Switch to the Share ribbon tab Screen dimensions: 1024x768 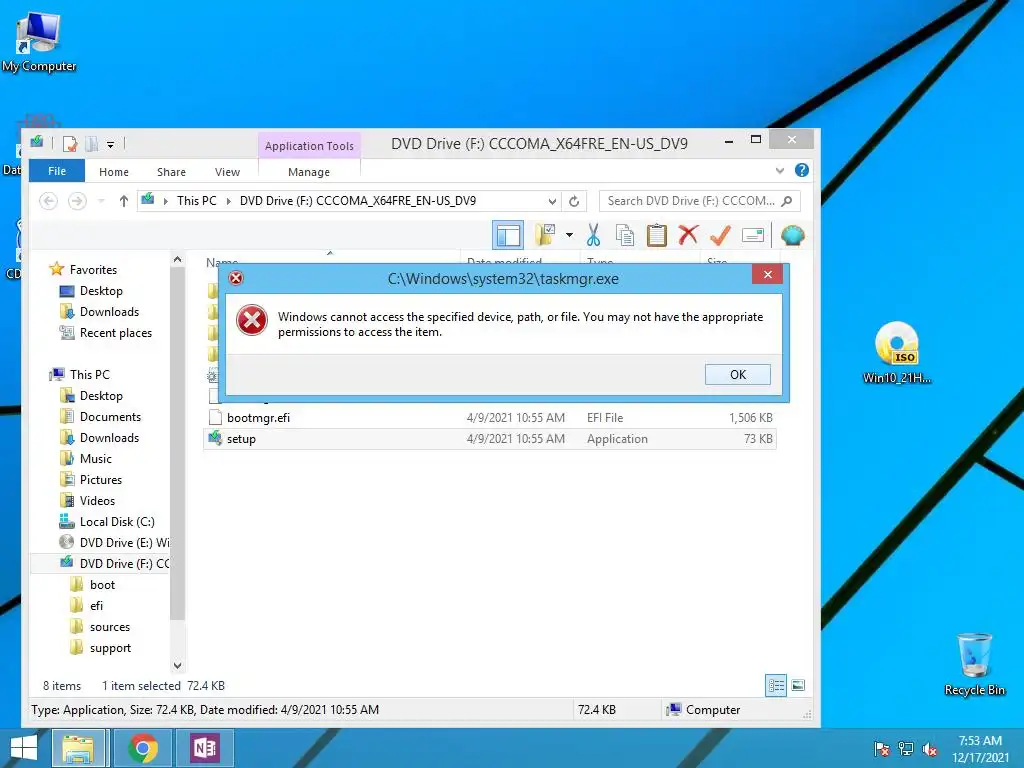pos(171,172)
